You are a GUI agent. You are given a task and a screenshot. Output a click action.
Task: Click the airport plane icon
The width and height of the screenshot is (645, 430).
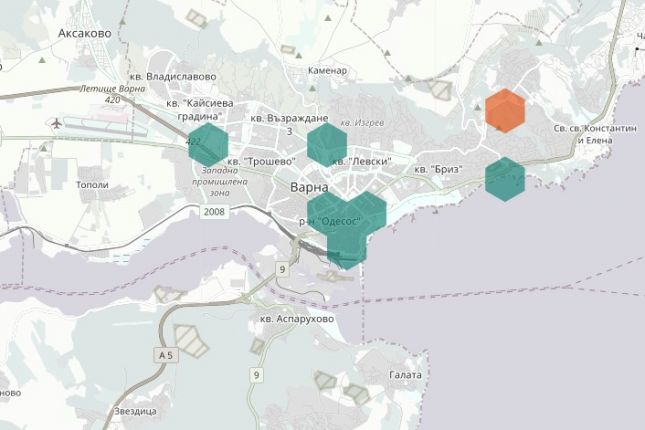[55, 123]
